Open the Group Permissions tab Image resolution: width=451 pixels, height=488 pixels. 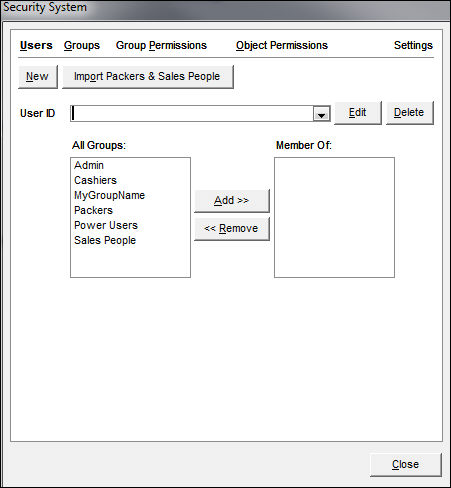tap(161, 45)
